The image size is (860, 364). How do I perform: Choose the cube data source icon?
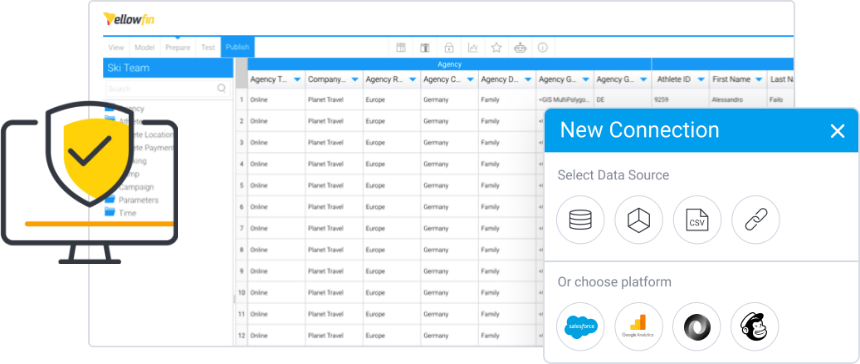click(x=638, y=220)
